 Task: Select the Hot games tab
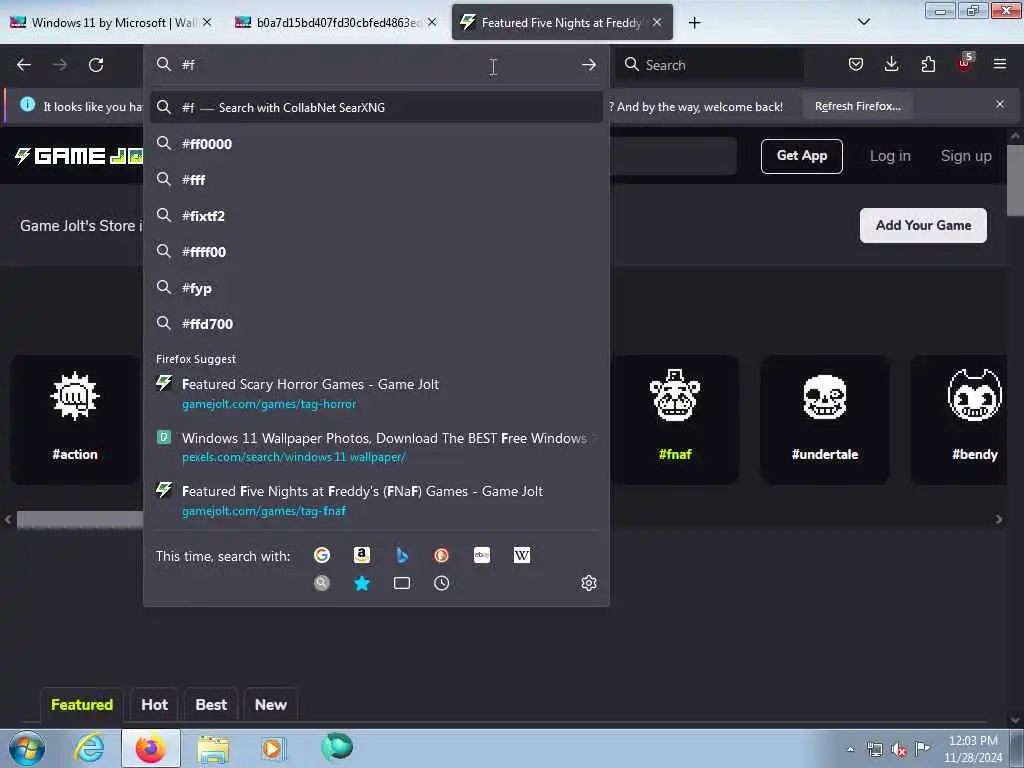click(154, 705)
